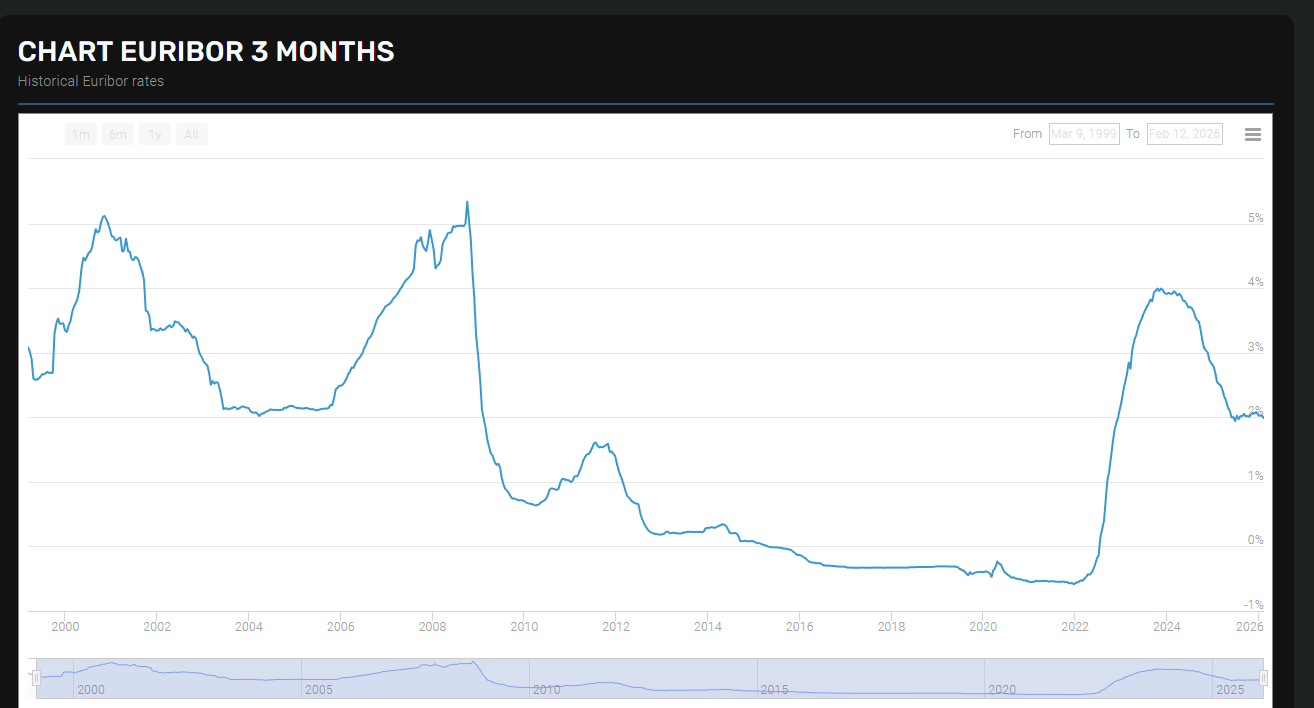The width and height of the screenshot is (1314, 708).
Task: Click the navigator's left range handle
Action: click(x=36, y=678)
